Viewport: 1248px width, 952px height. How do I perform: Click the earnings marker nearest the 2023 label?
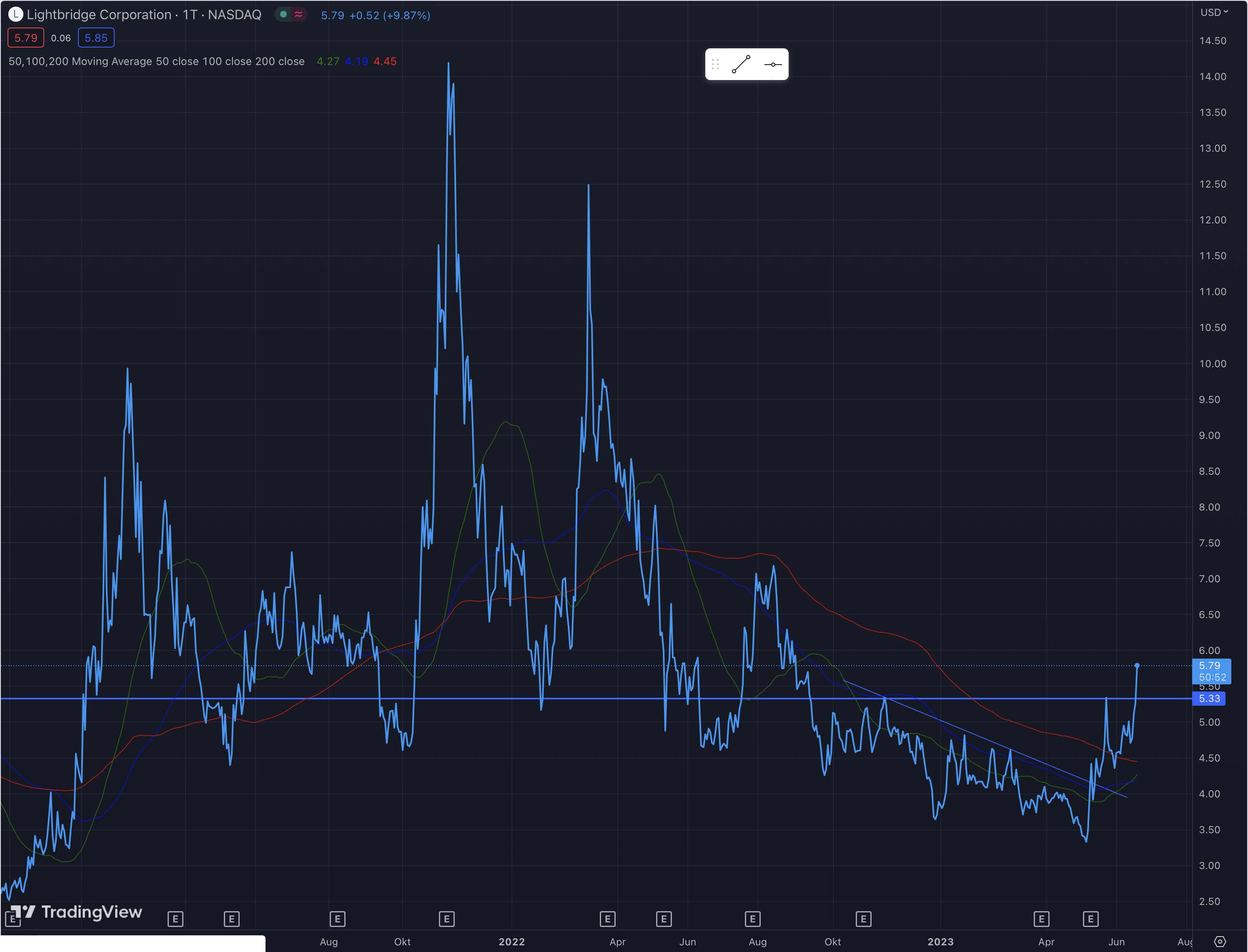863,919
